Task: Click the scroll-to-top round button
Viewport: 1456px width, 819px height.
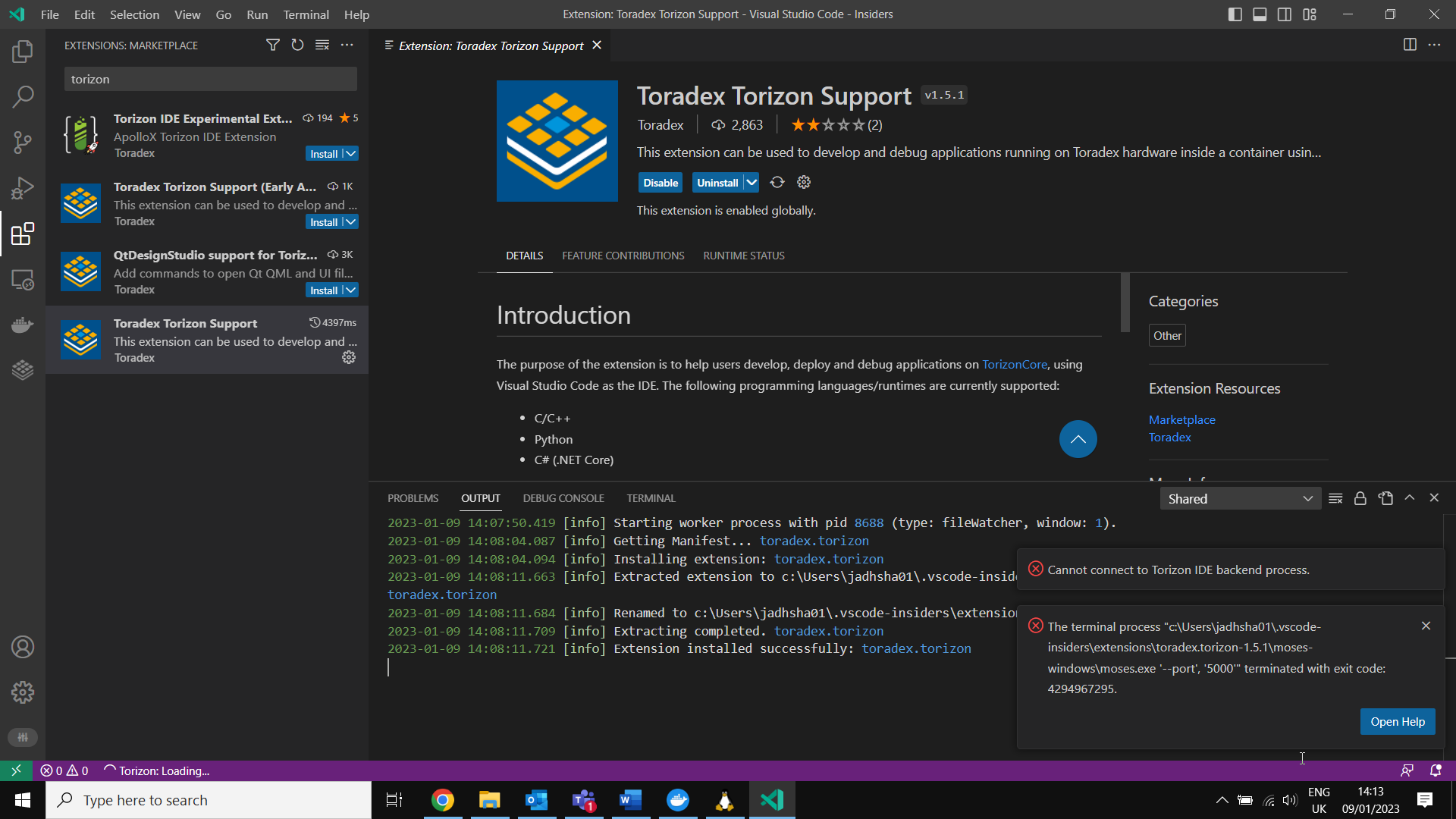Action: point(1078,439)
